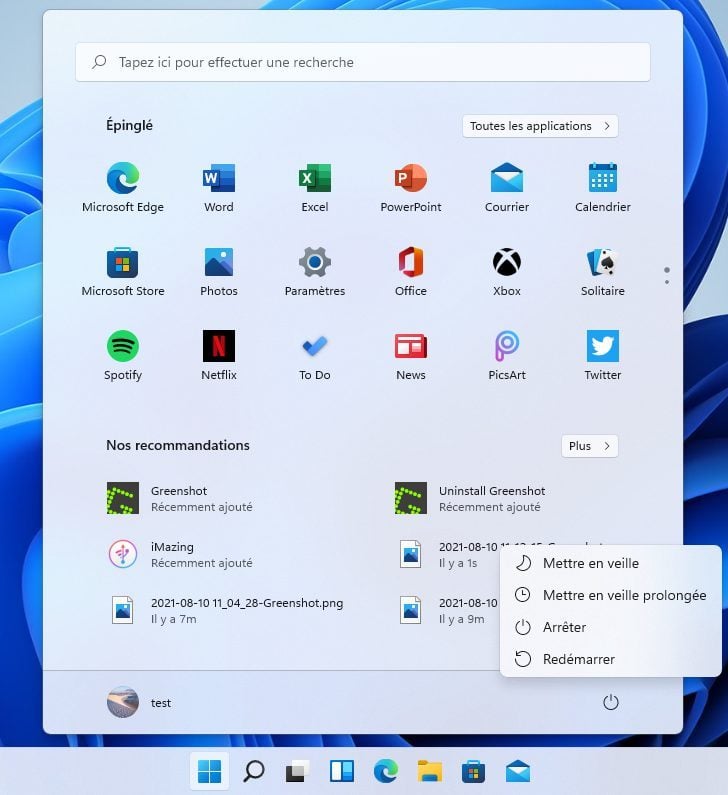The image size is (728, 795).
Task: Open Mail from the taskbar
Action: [518, 771]
